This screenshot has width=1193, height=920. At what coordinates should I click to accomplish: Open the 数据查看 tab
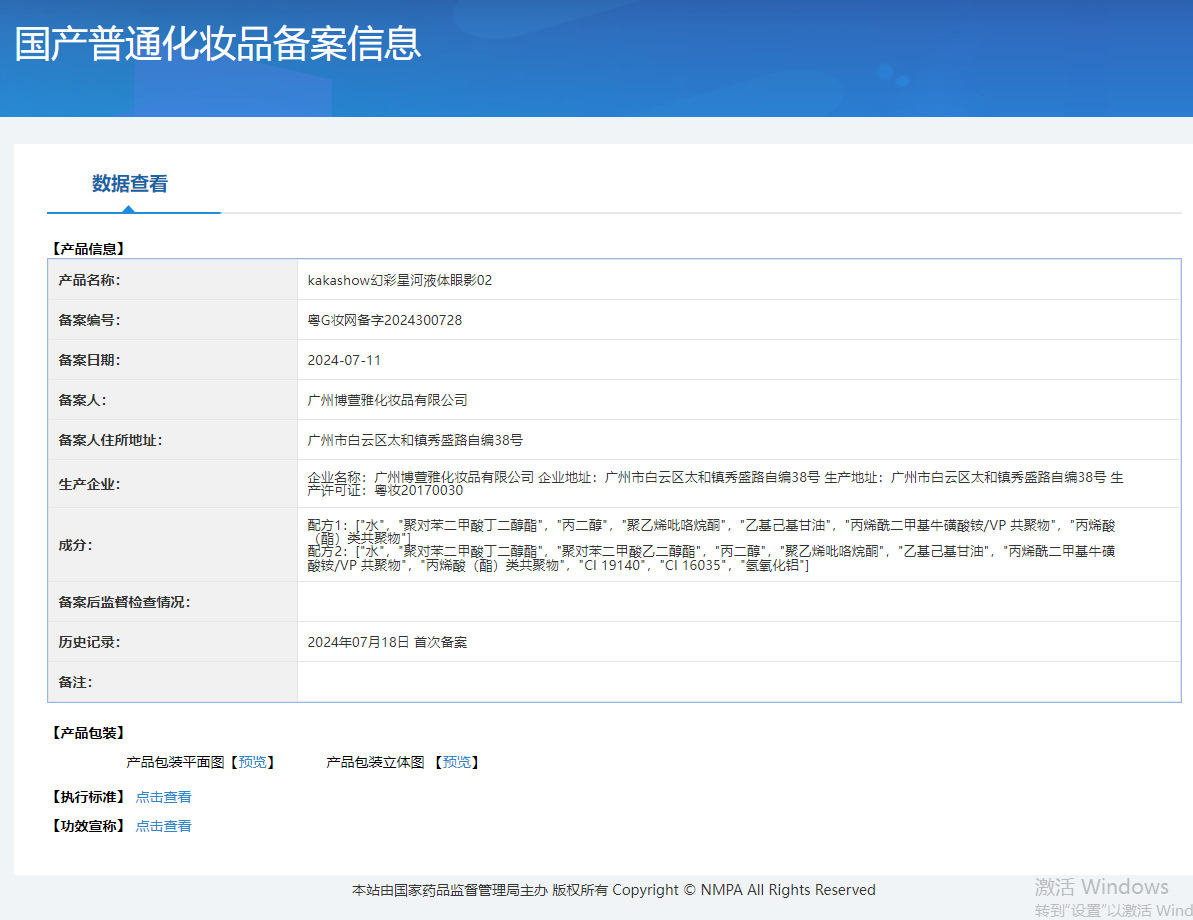click(x=129, y=183)
